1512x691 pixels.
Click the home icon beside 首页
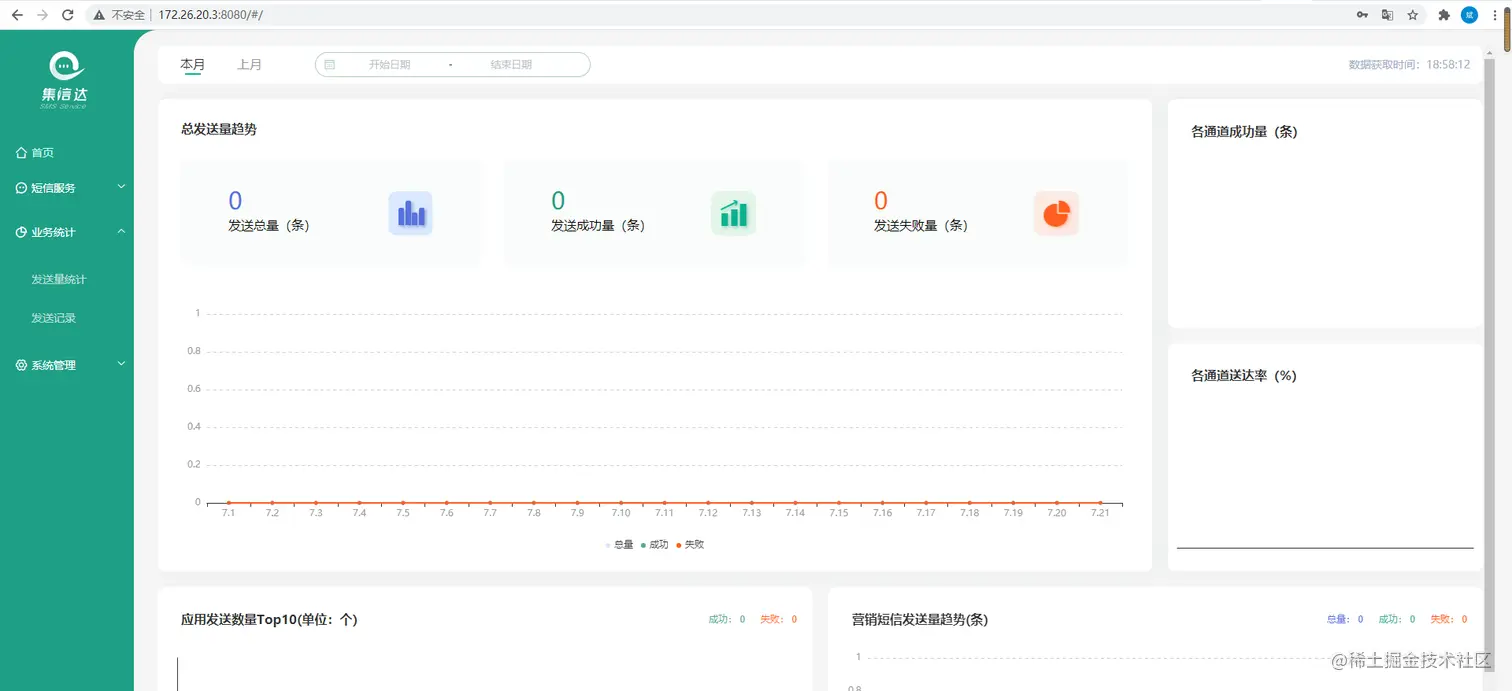22,153
